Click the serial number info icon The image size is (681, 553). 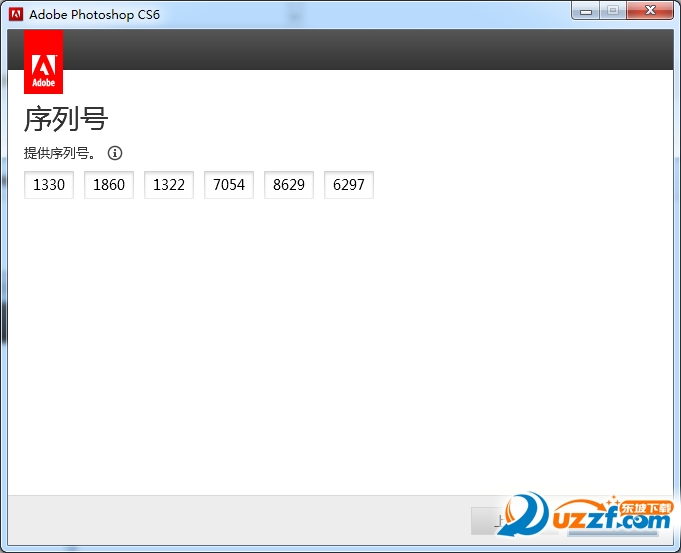(x=115, y=153)
